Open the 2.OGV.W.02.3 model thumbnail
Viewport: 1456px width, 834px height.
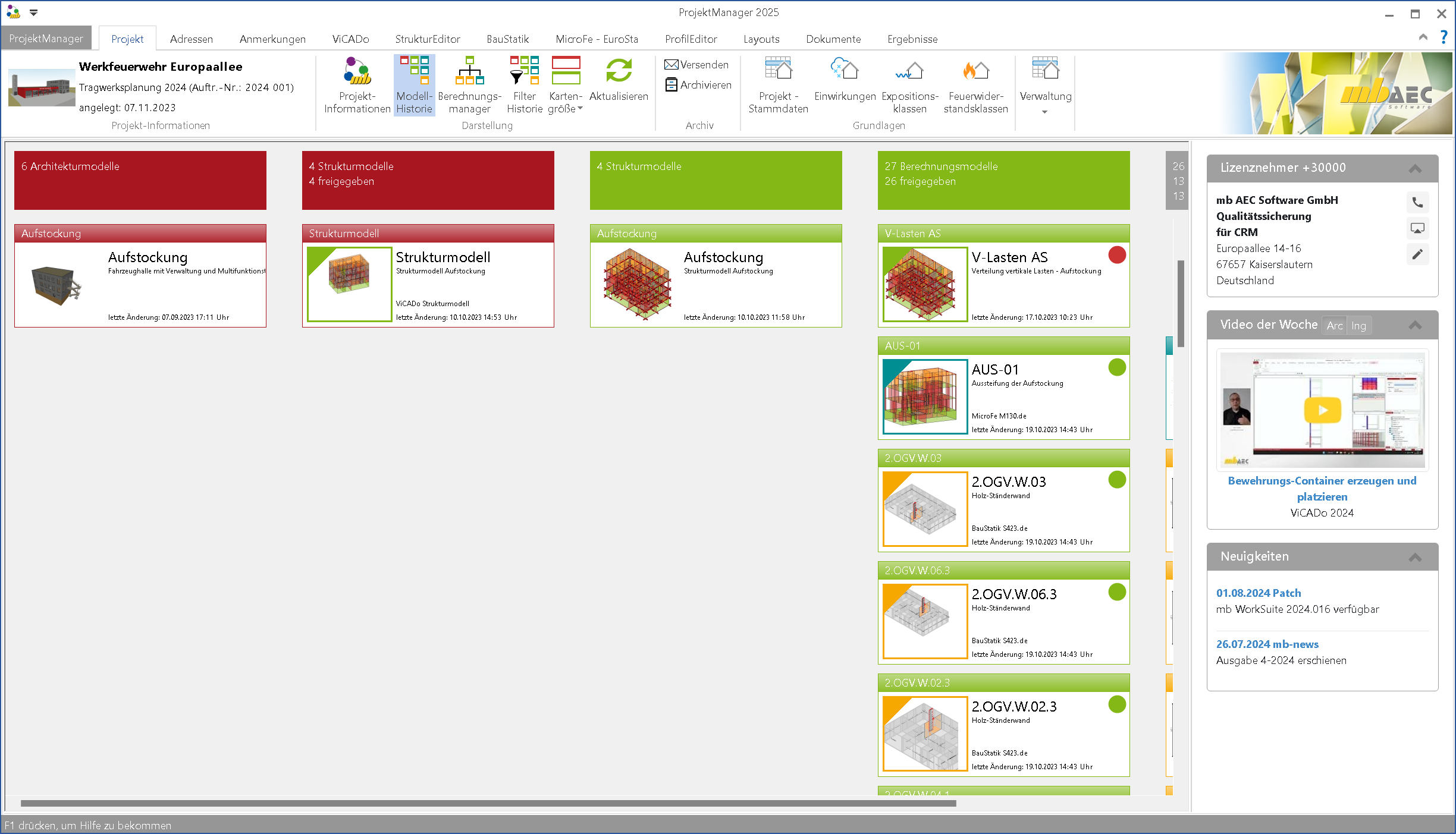(925, 734)
